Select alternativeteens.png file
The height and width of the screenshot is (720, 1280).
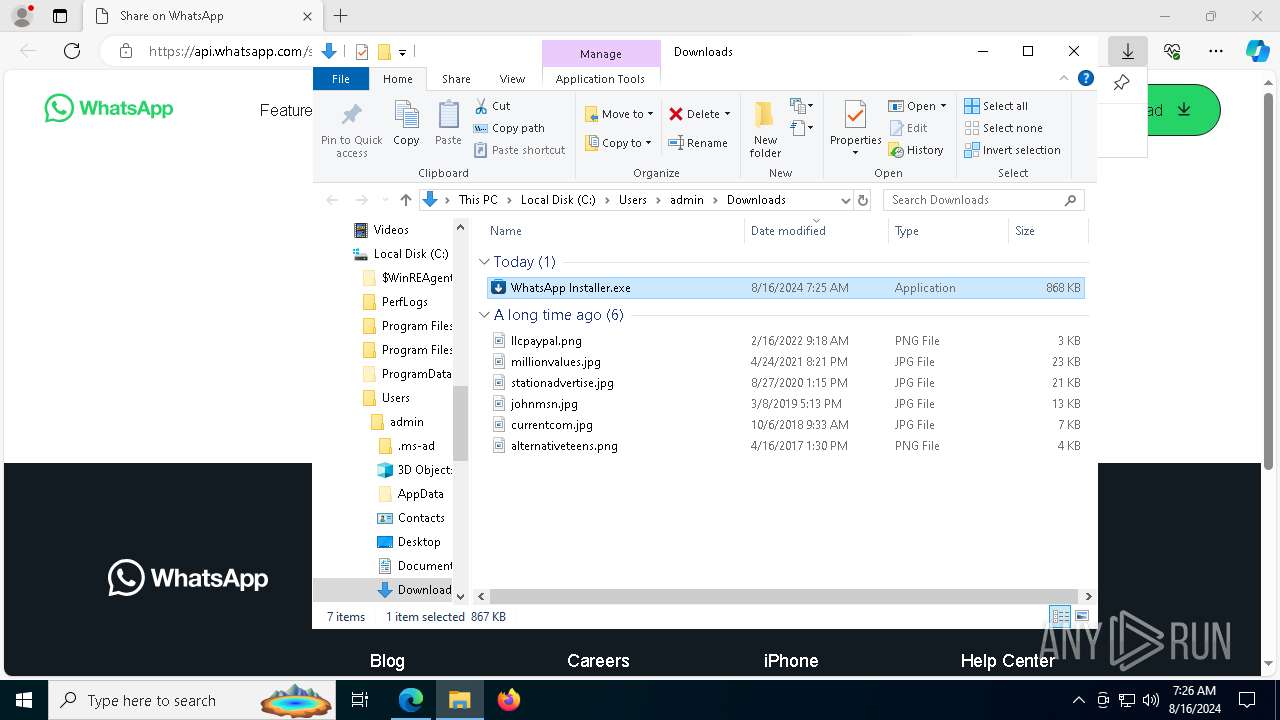(785, 446)
